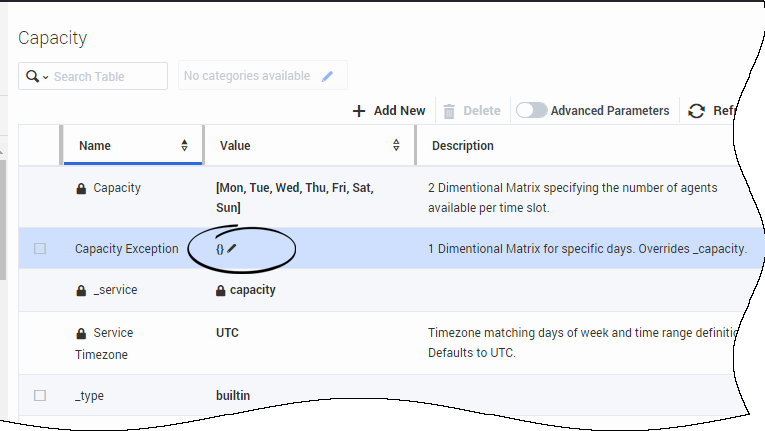765x431 pixels.
Task: Toggle the Advanced Parameters switch
Action: (531, 110)
